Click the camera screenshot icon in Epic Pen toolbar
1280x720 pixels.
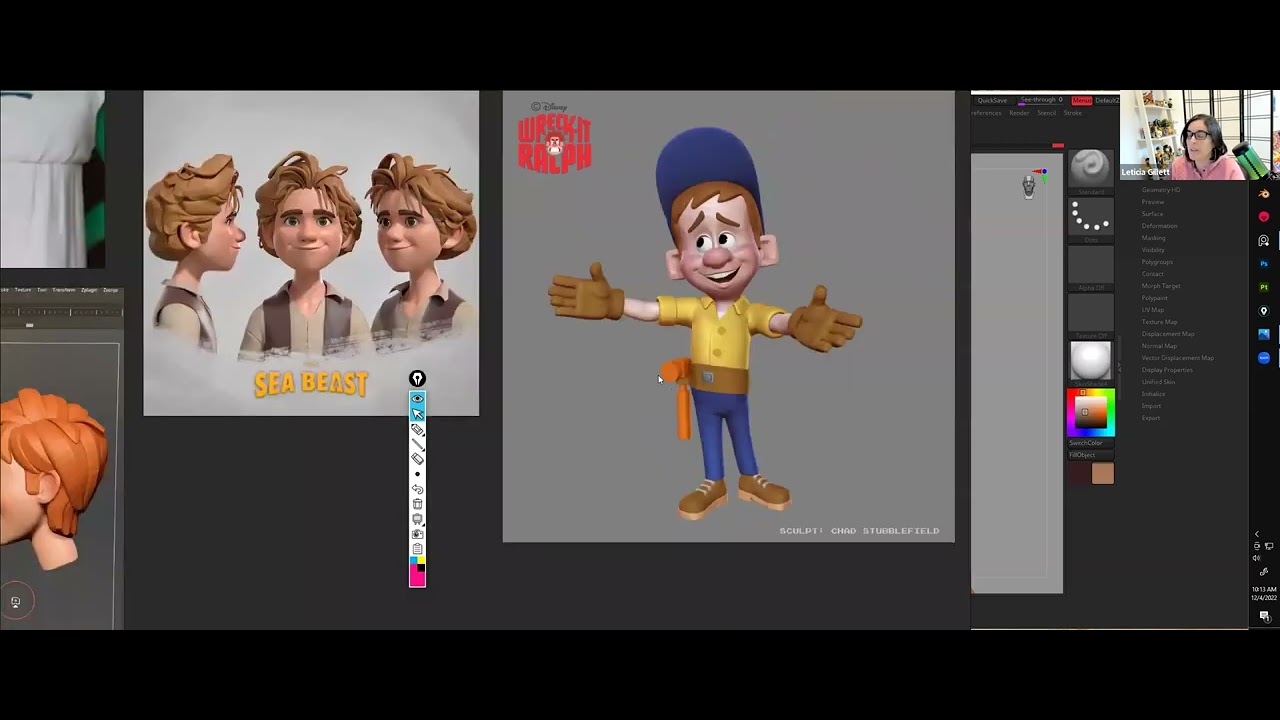[417, 534]
